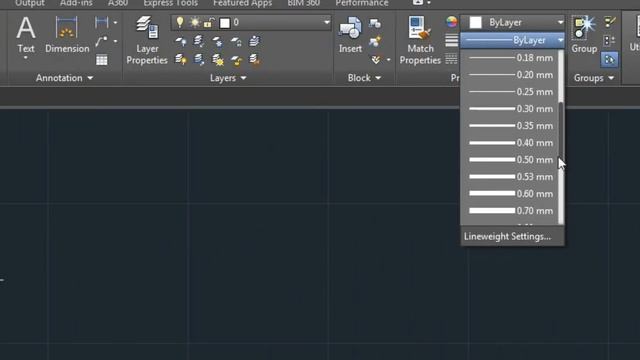The image size is (640, 360).
Task: Open the Add-ins ribbon tab
Action: point(76,3)
